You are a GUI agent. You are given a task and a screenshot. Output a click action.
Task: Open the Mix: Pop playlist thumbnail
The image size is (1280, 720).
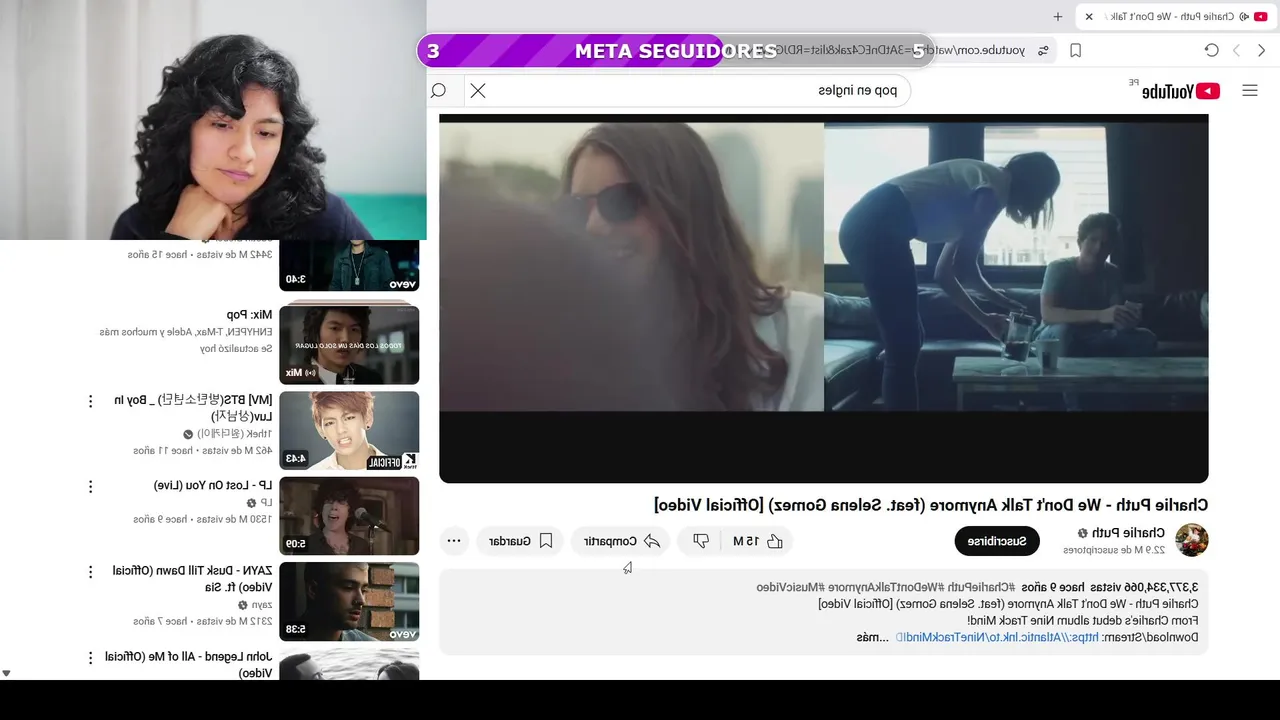[x=349, y=343]
